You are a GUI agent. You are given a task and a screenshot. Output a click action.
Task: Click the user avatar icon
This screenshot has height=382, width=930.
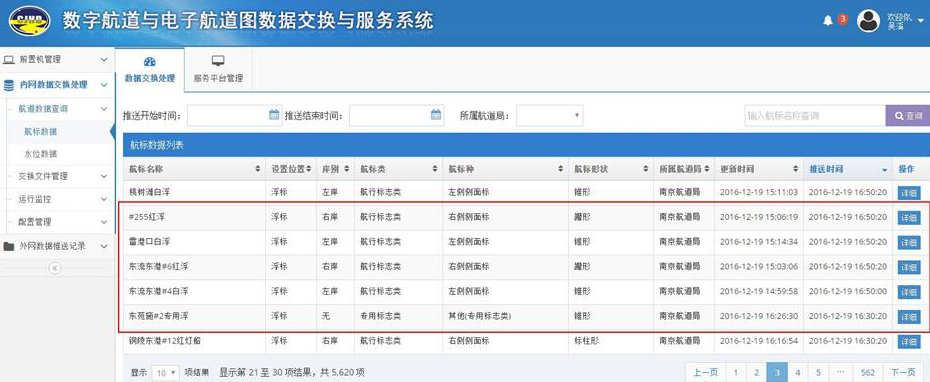click(868, 21)
